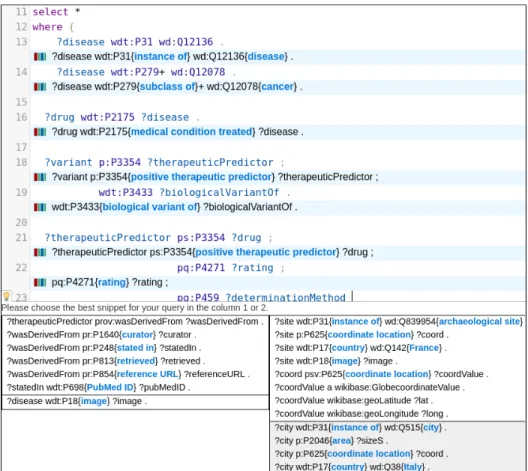Open the 'biological variant of' link
Image resolution: width=528 pixels, height=471 pixels.
pyautogui.click(x=150, y=207)
